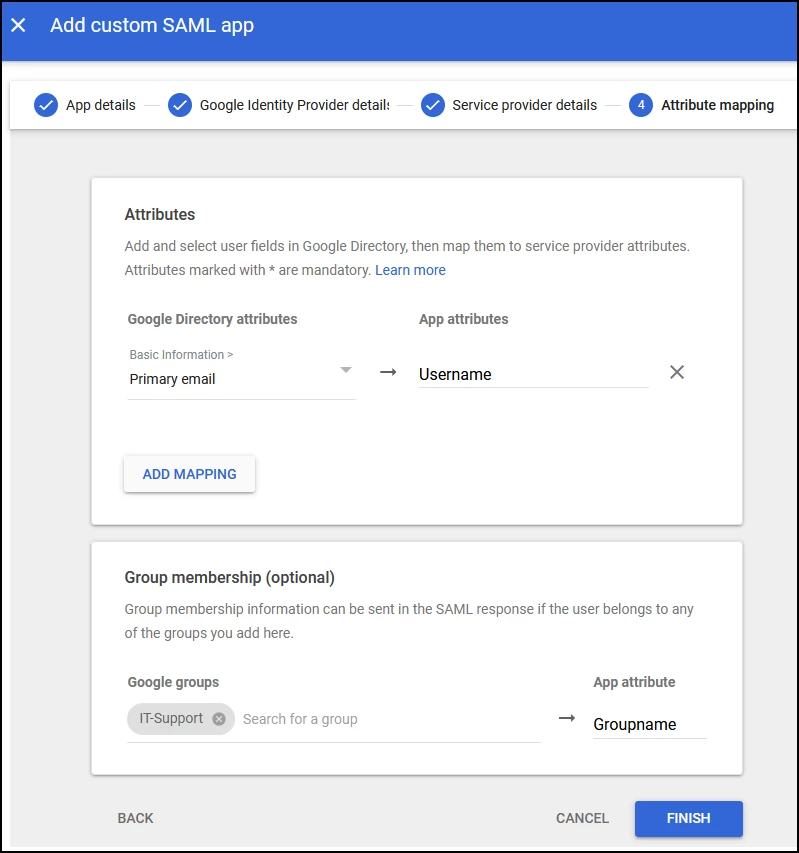Viewport: 799px width, 853px height.
Task: Click the Attributes section heading
Action: coord(160,214)
